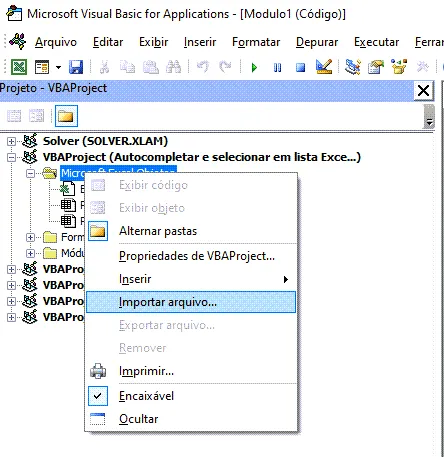444x457 pixels.
Task: Expand the Formulários folder
Action: (30, 237)
